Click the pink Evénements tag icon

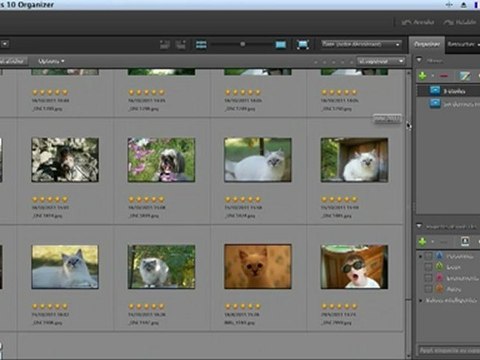[x=439, y=277]
